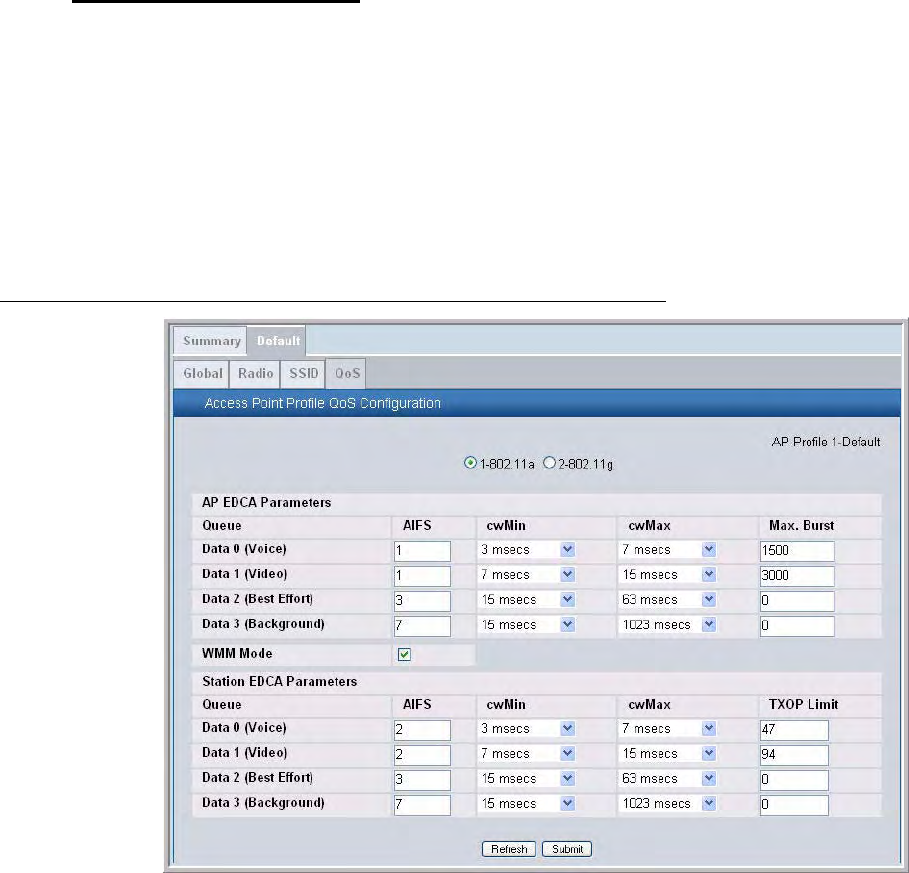
Task: Click AP Background AIFS field
Action: (x=422, y=625)
